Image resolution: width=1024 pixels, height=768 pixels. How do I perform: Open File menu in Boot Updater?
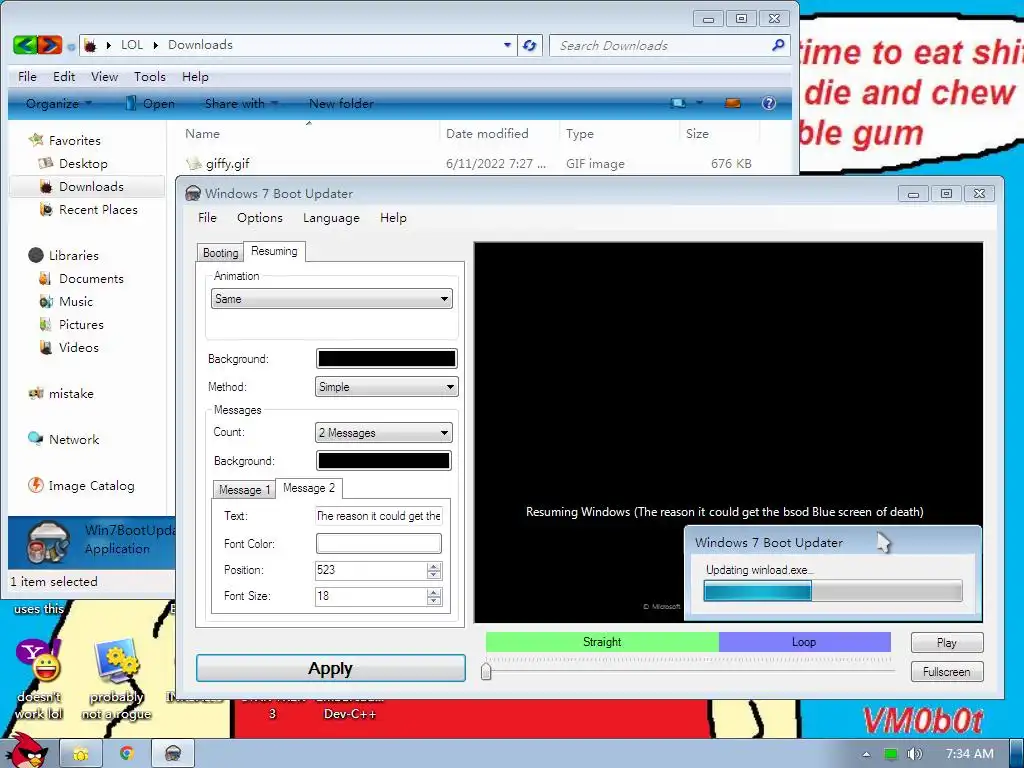click(207, 217)
